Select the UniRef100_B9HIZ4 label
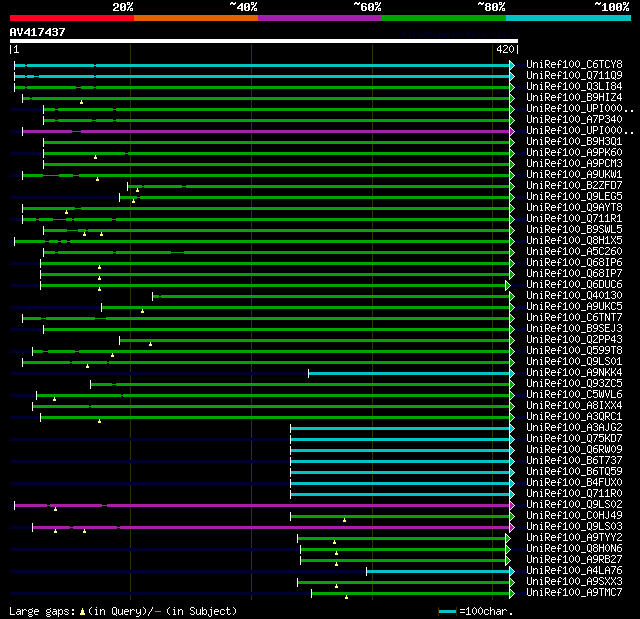 [x=574, y=98]
